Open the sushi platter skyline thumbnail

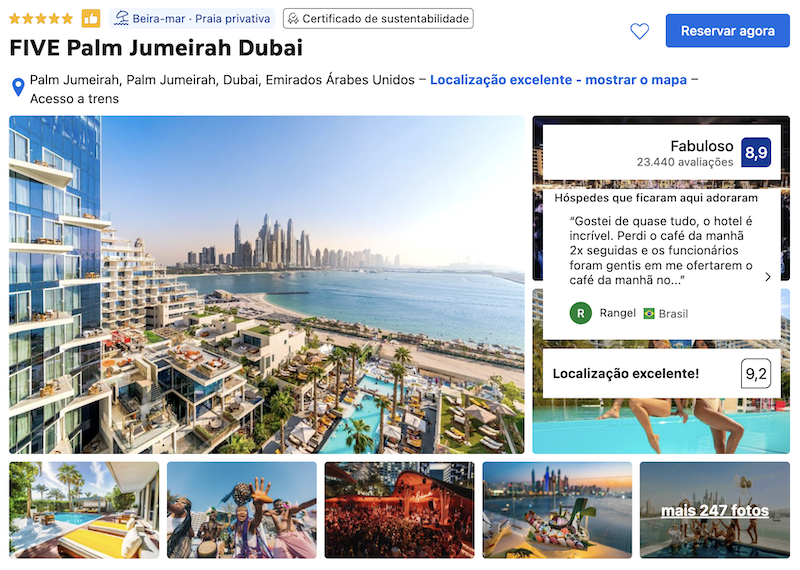[x=557, y=510]
